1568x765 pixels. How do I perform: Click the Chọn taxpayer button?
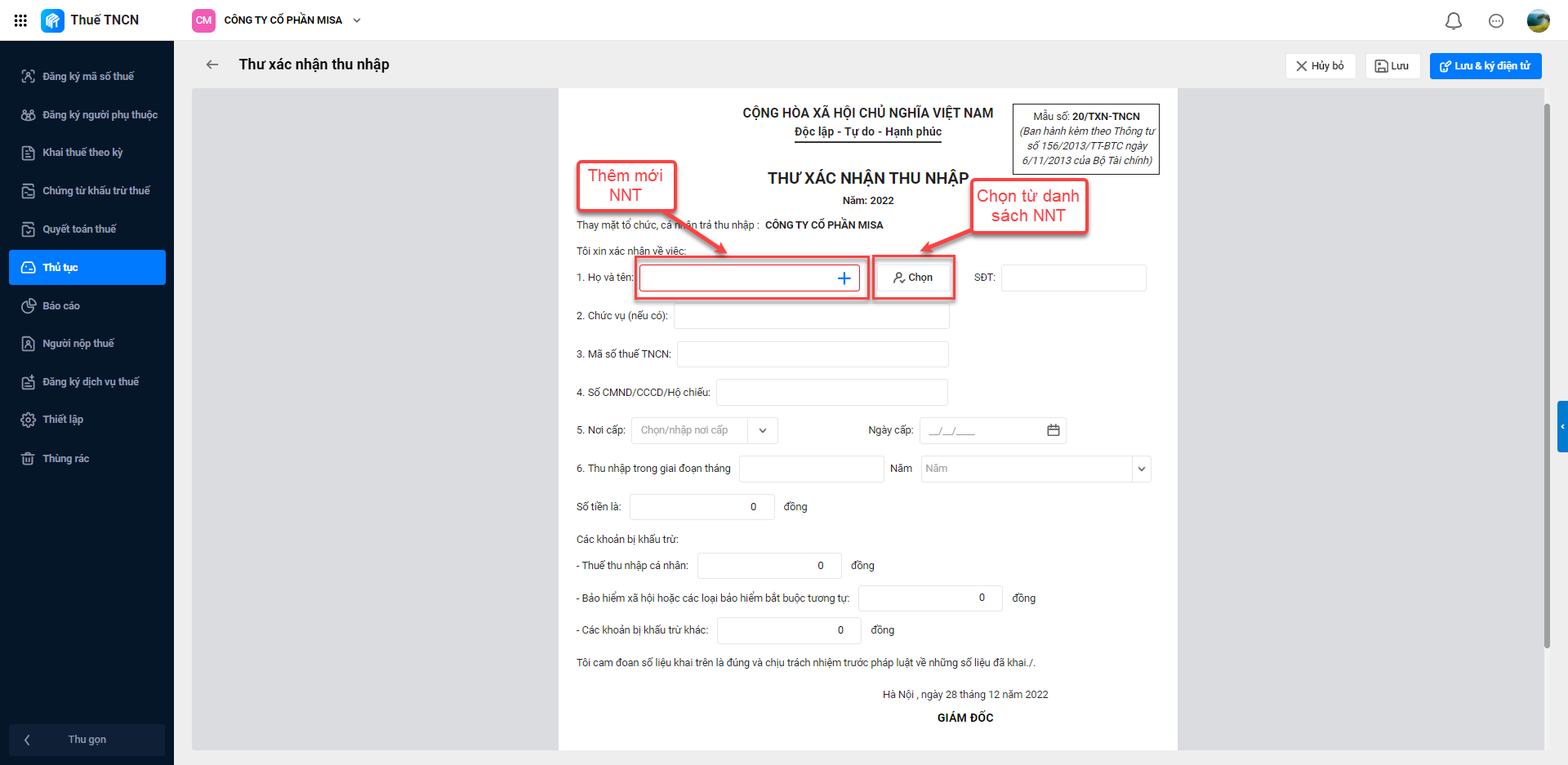pyautogui.click(x=913, y=278)
